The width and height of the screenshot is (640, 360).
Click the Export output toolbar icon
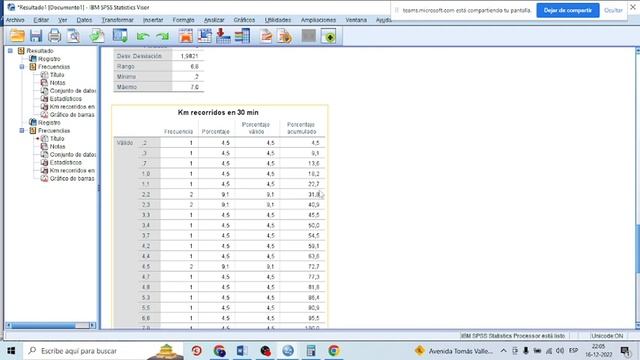[97, 36]
